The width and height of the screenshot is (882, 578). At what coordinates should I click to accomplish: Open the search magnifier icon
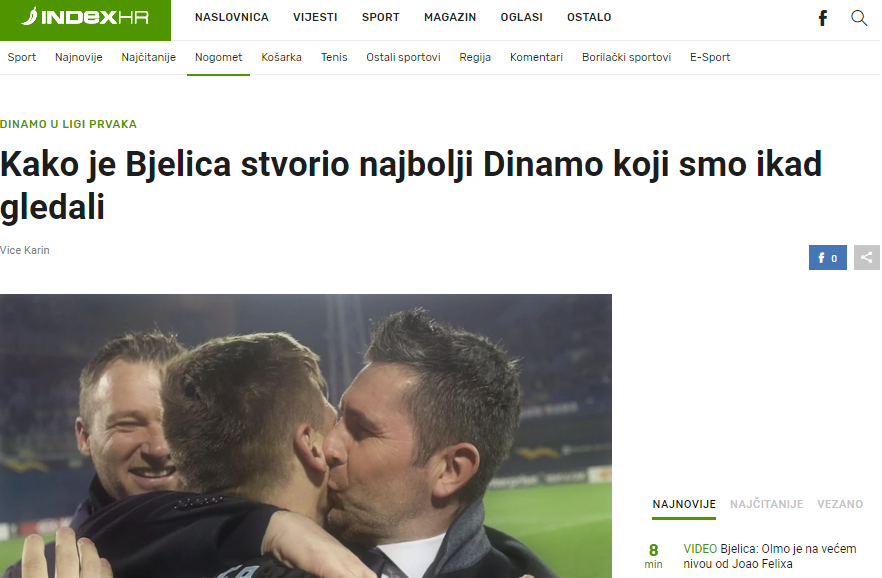pyautogui.click(x=858, y=18)
